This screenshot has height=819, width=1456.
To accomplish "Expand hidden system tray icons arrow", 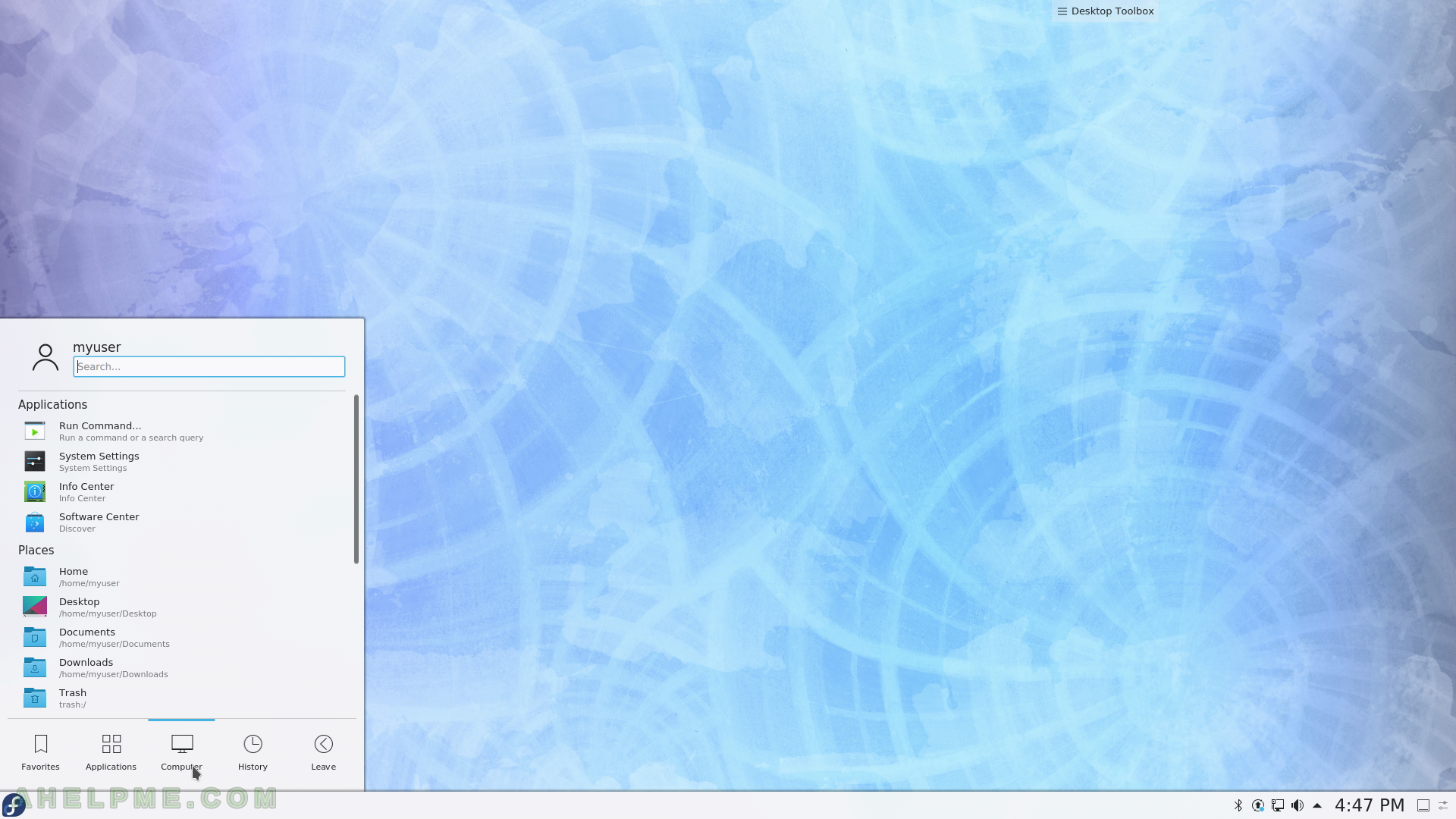I will pos(1317,805).
